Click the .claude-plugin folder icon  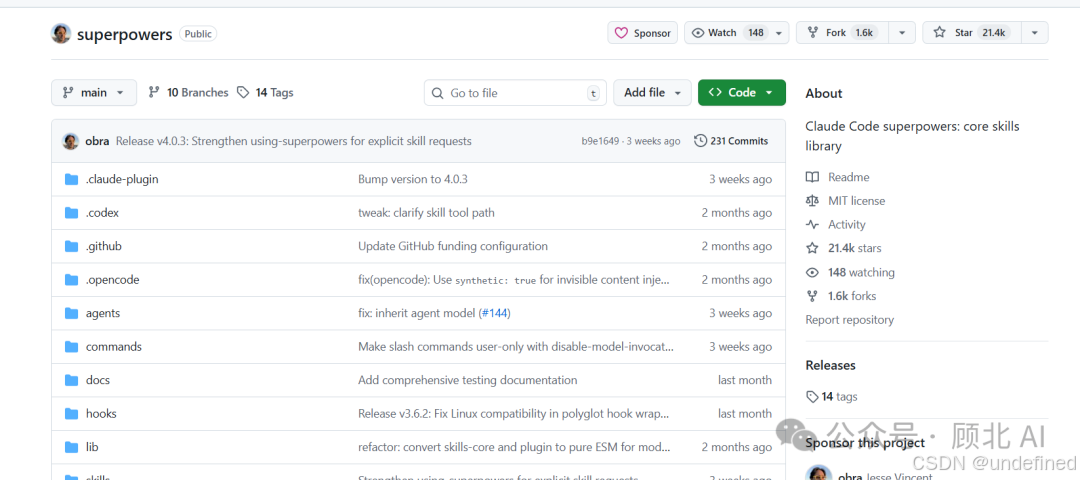(x=72, y=179)
